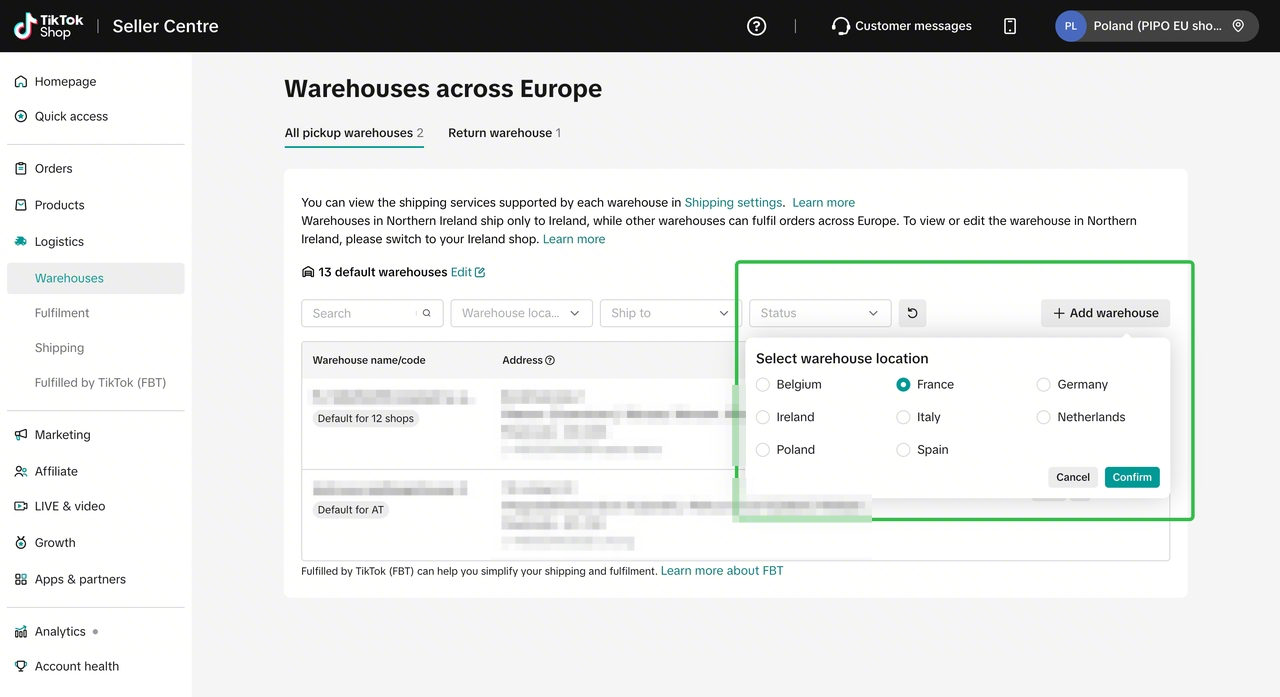Click the Address info question icon
This screenshot has height=697, width=1280.
(550, 360)
